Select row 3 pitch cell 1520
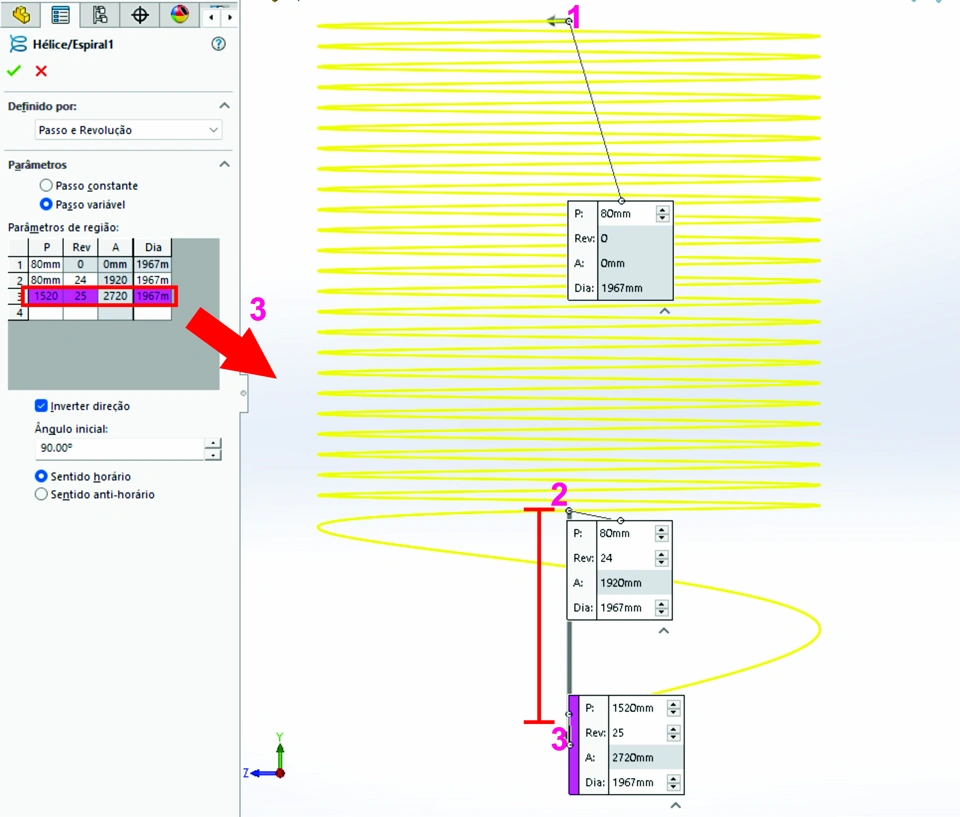This screenshot has width=960, height=817. [x=46, y=296]
